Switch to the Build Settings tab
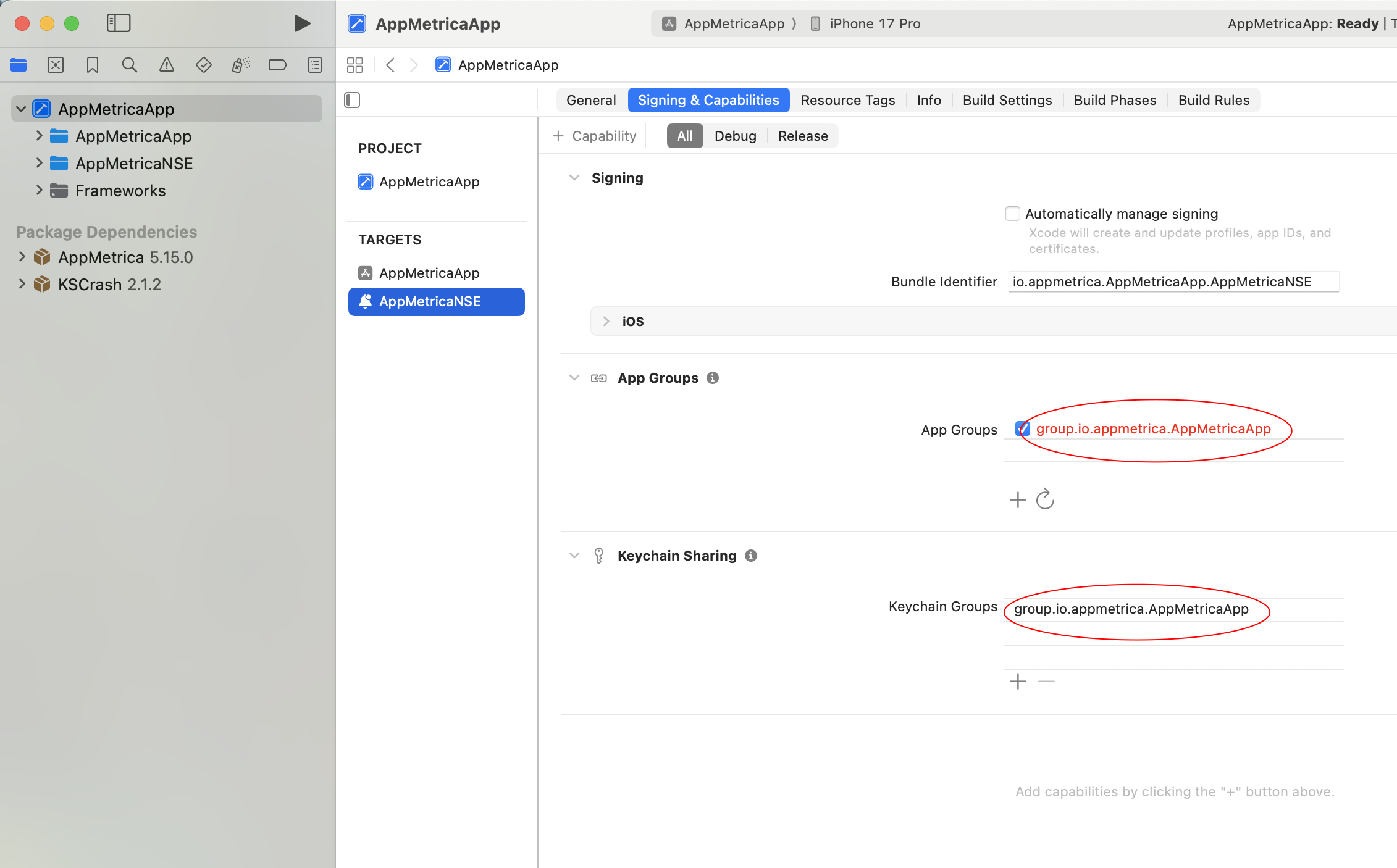 click(x=1007, y=100)
